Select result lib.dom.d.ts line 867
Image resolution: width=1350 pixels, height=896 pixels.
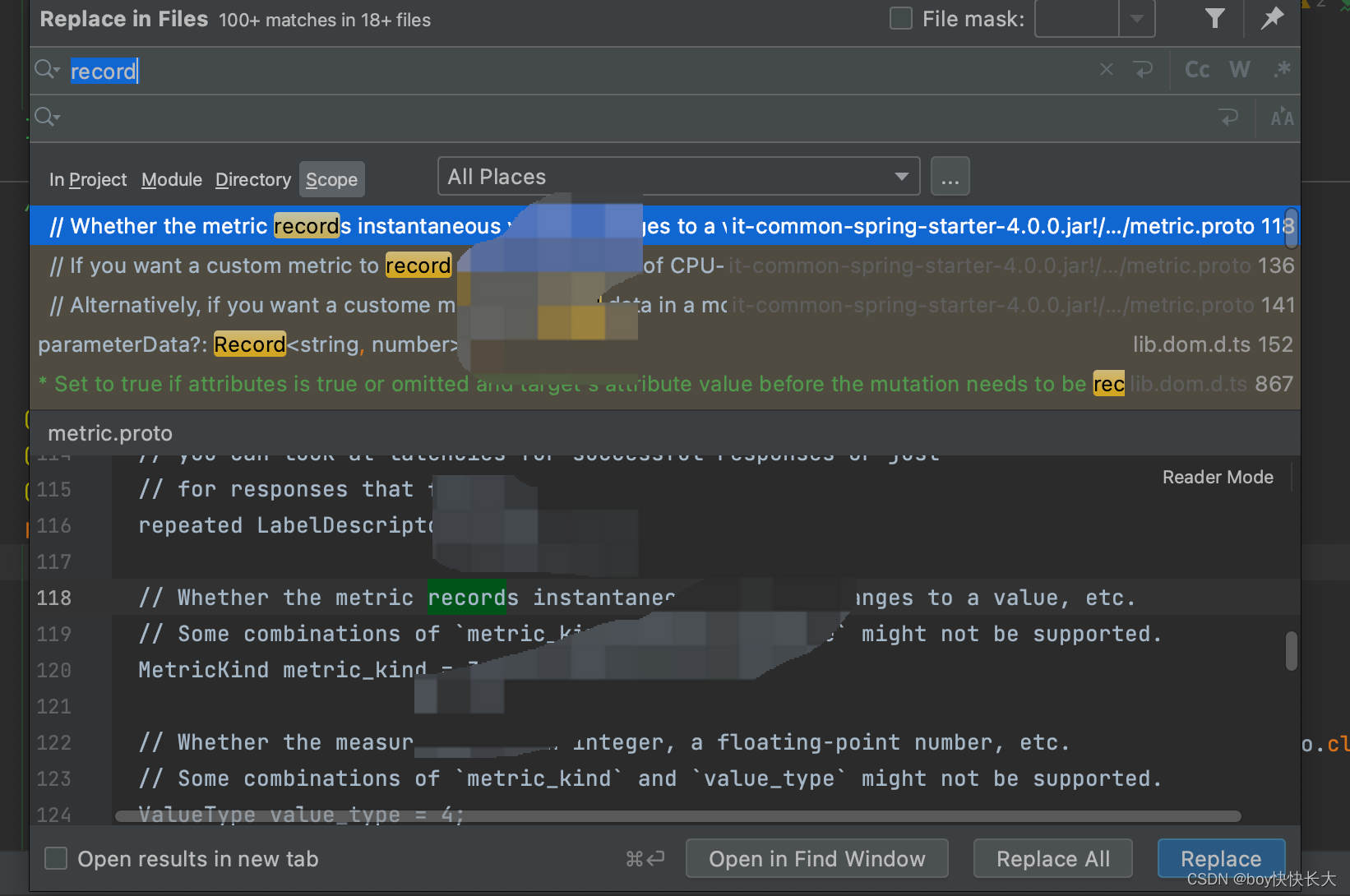point(664,384)
